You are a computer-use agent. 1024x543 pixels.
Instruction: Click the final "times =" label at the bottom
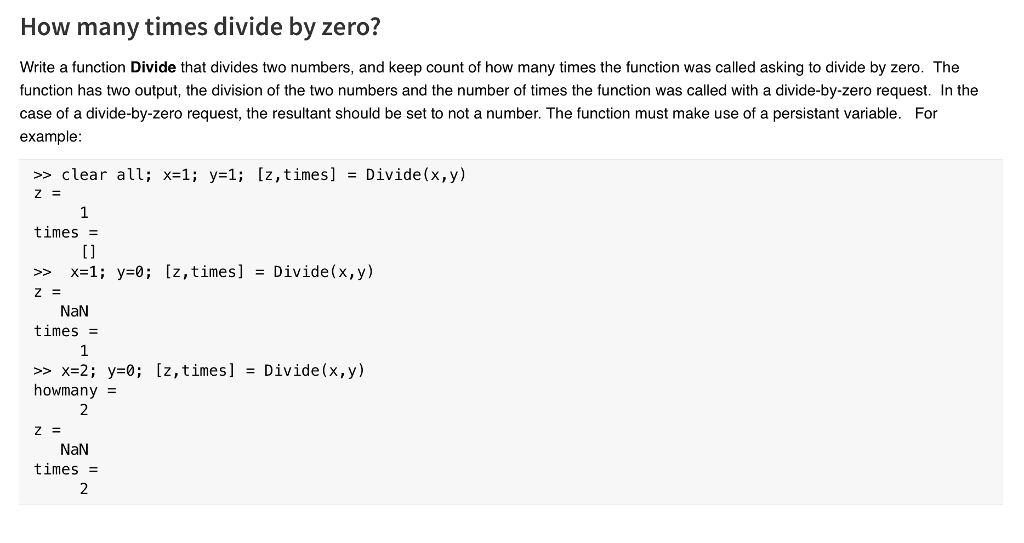65,469
